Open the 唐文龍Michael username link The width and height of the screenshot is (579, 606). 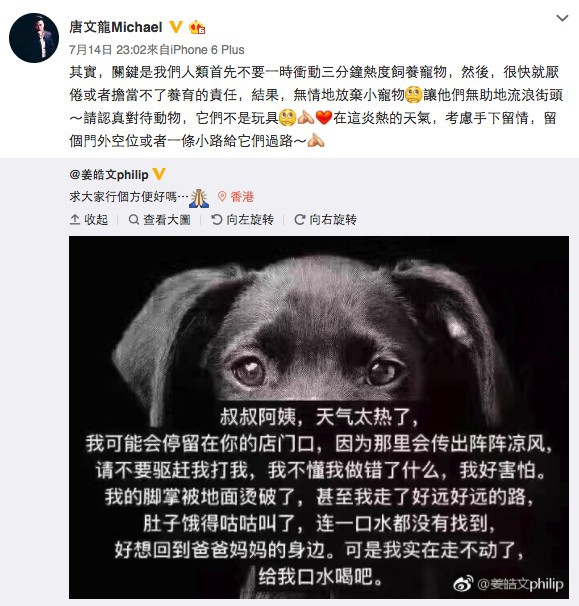[x=116, y=27]
